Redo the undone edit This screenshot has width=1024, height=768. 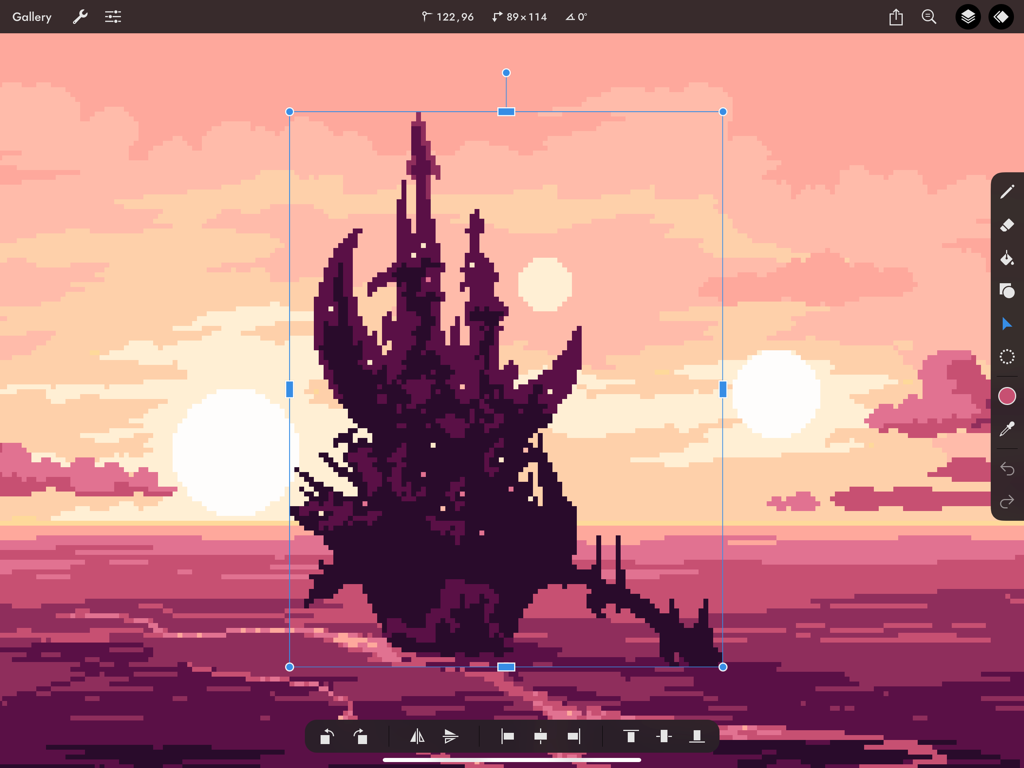coord(1007,501)
